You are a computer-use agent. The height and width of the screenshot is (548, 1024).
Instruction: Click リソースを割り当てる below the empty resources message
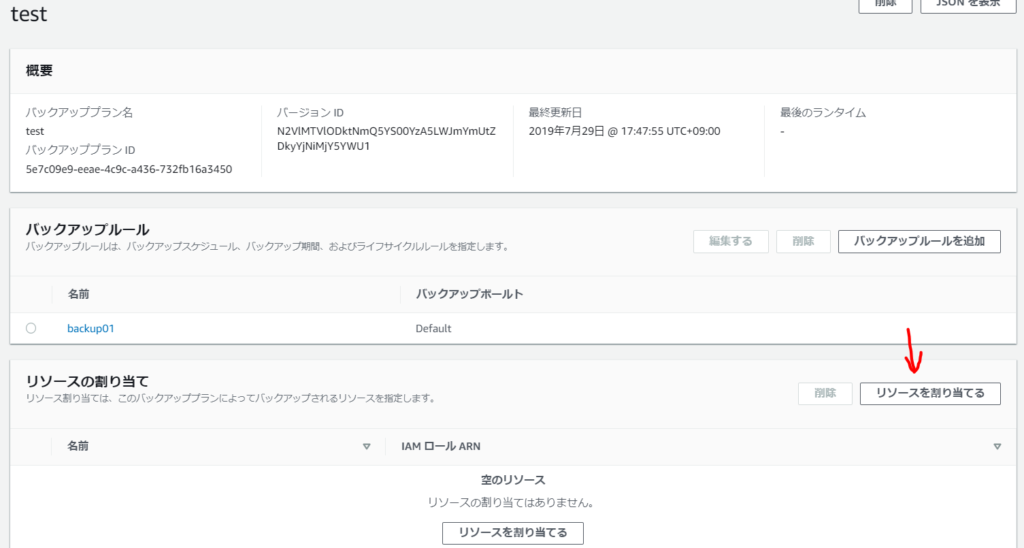coord(512,533)
